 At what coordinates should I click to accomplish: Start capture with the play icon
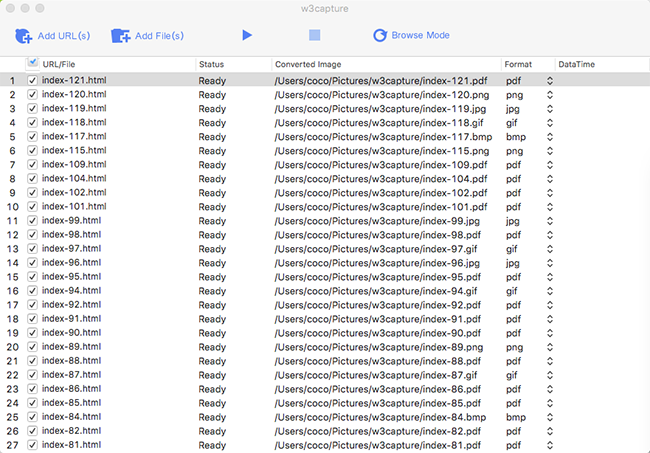247,35
